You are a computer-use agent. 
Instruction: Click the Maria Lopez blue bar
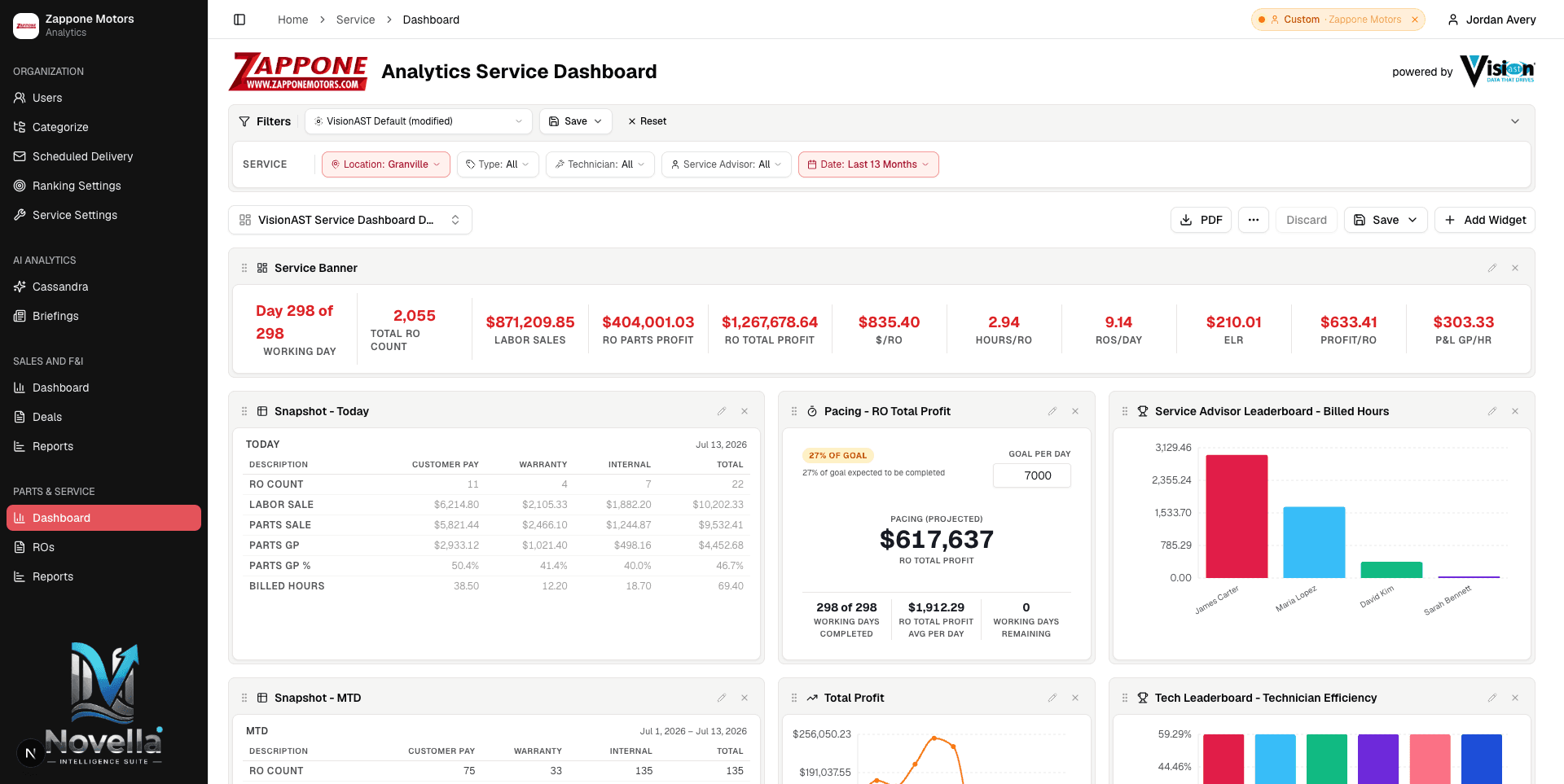coord(1314,542)
